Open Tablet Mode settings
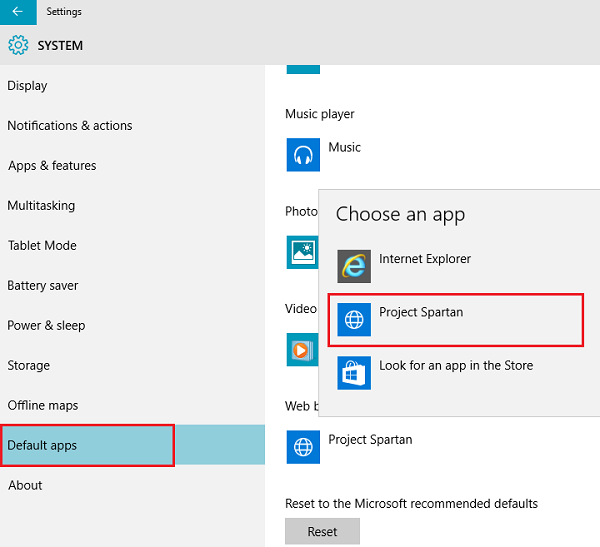The height and width of the screenshot is (547, 600). 42,245
